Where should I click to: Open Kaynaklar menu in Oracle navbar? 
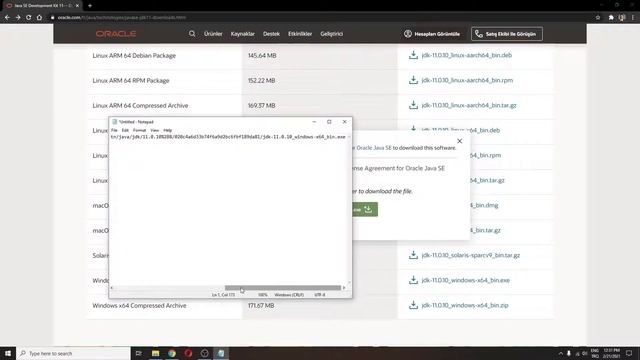242,34
